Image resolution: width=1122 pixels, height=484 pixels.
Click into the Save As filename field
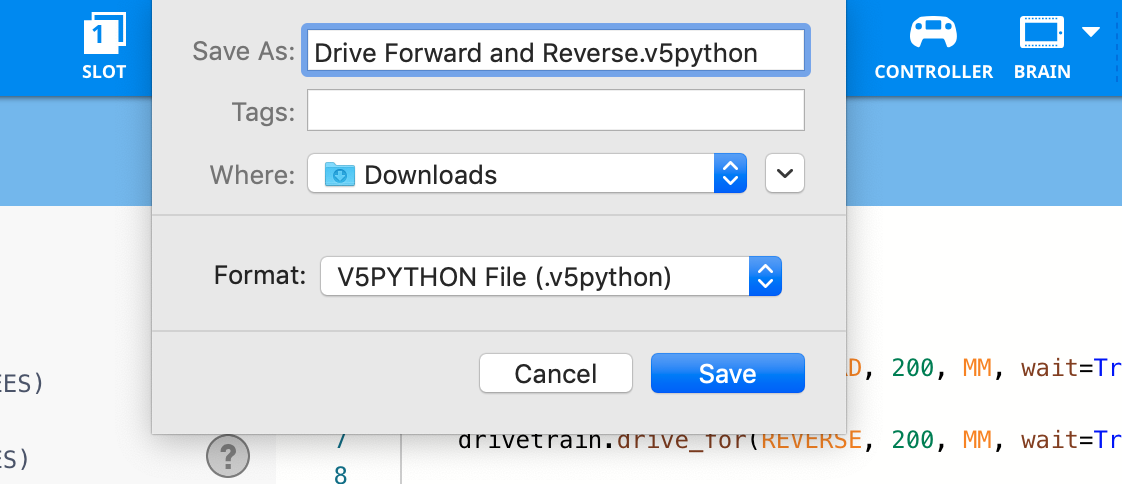[555, 52]
